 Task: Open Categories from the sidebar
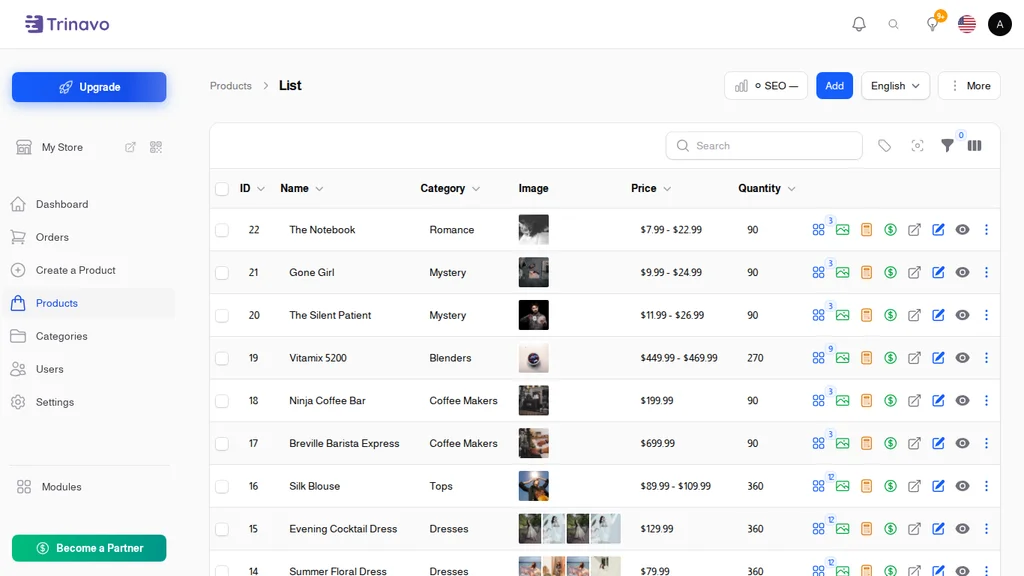point(61,336)
